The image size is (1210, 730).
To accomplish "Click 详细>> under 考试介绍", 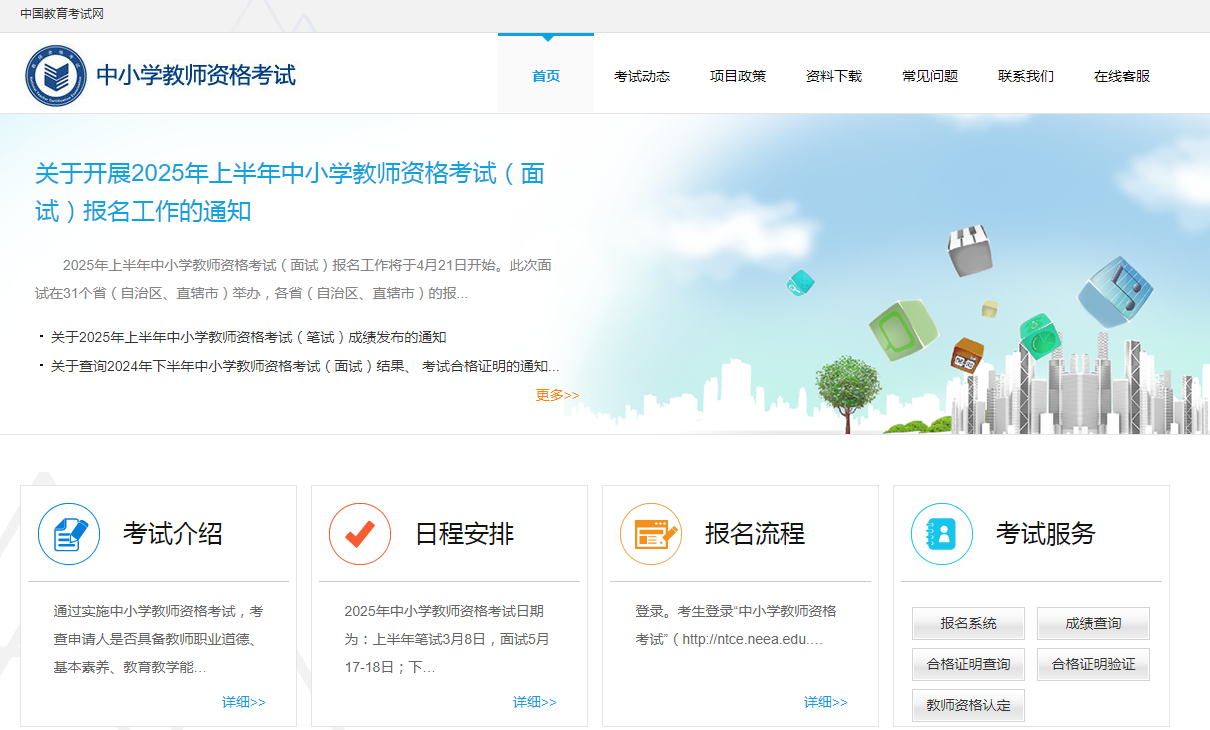I will coord(244,702).
